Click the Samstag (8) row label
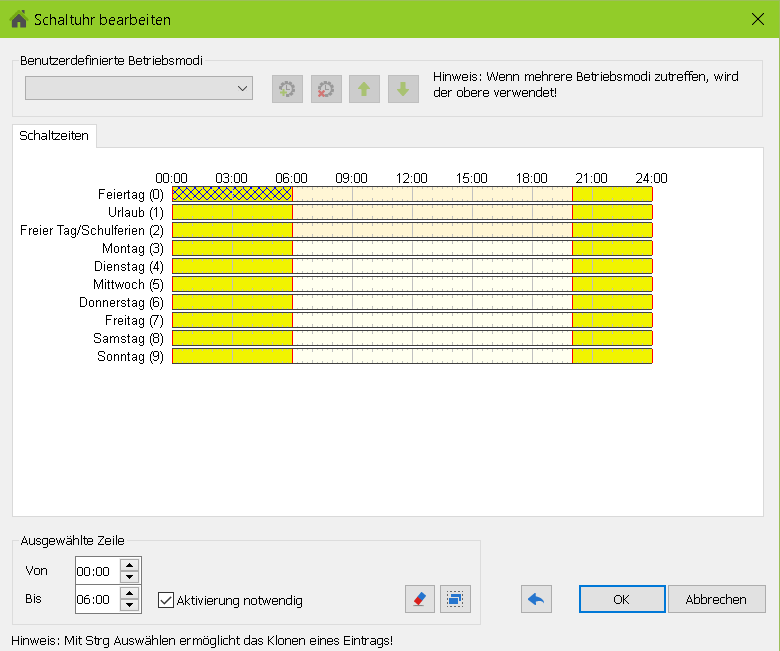The image size is (780, 651). [128, 338]
